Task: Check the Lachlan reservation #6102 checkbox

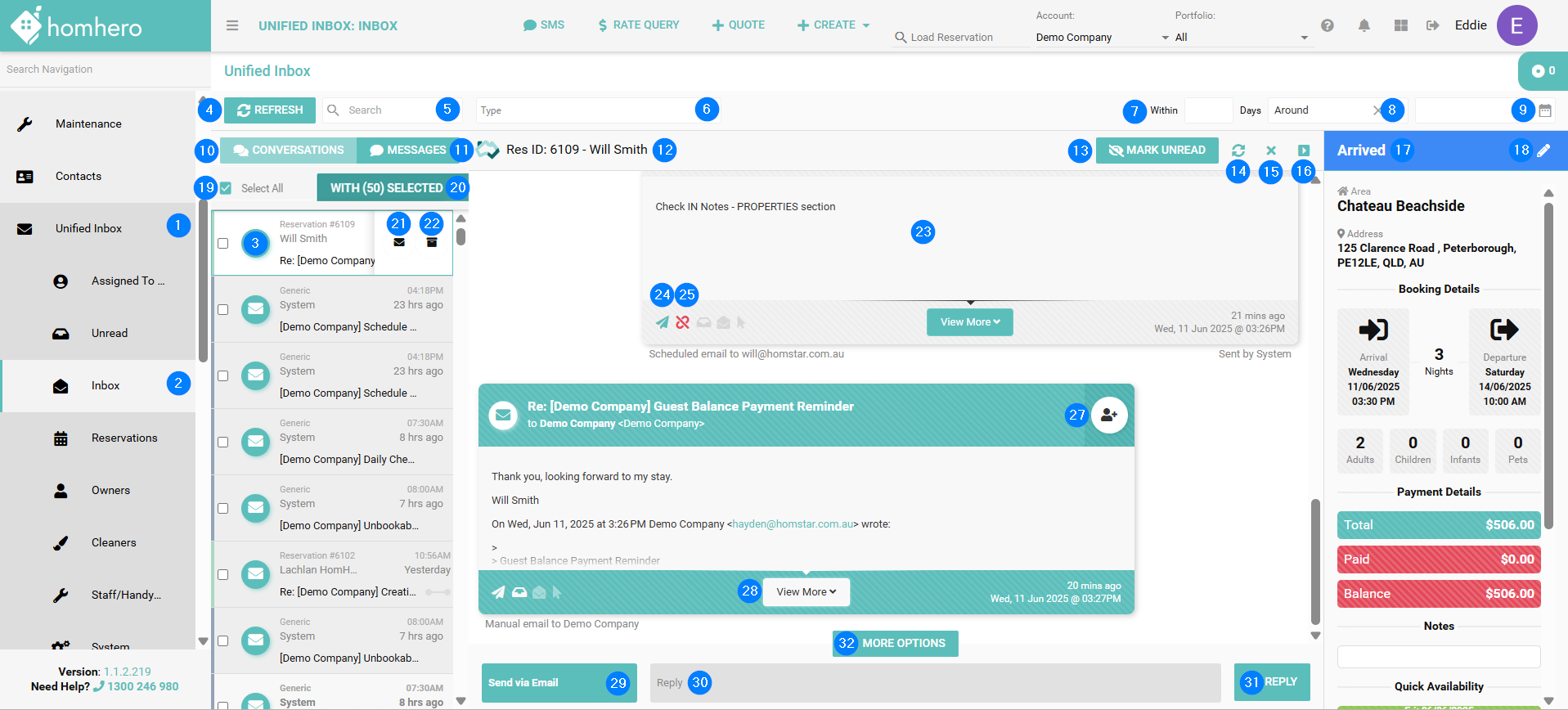Action: click(x=222, y=574)
